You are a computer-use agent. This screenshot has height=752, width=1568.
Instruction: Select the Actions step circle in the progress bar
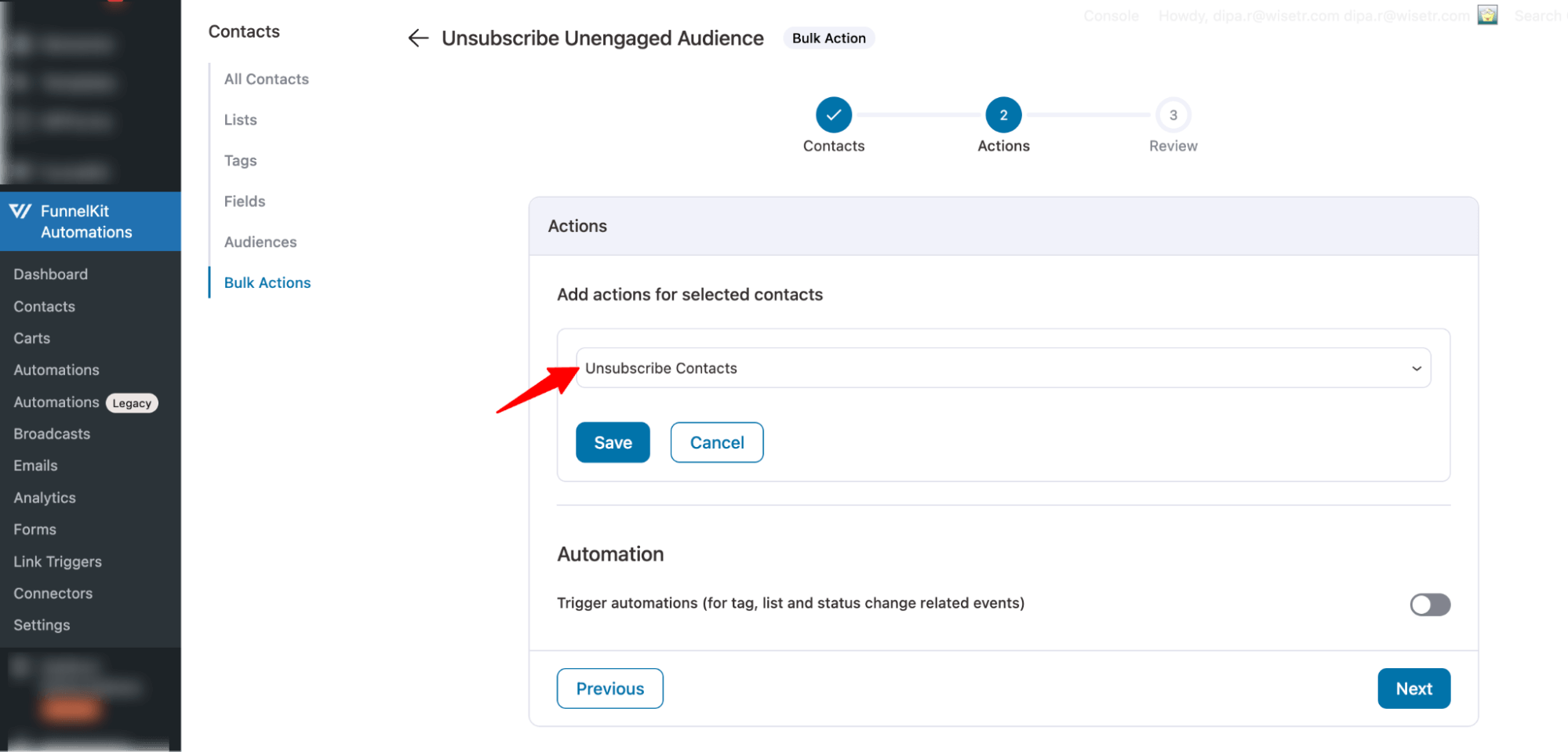click(x=1003, y=114)
